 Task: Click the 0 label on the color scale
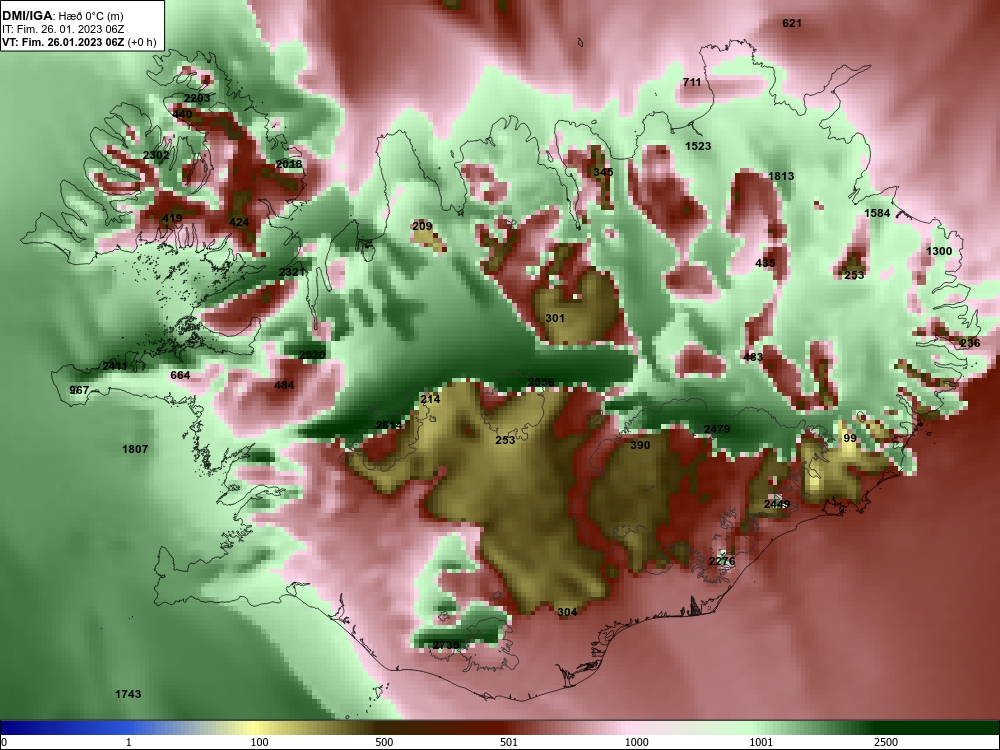tap(4, 742)
